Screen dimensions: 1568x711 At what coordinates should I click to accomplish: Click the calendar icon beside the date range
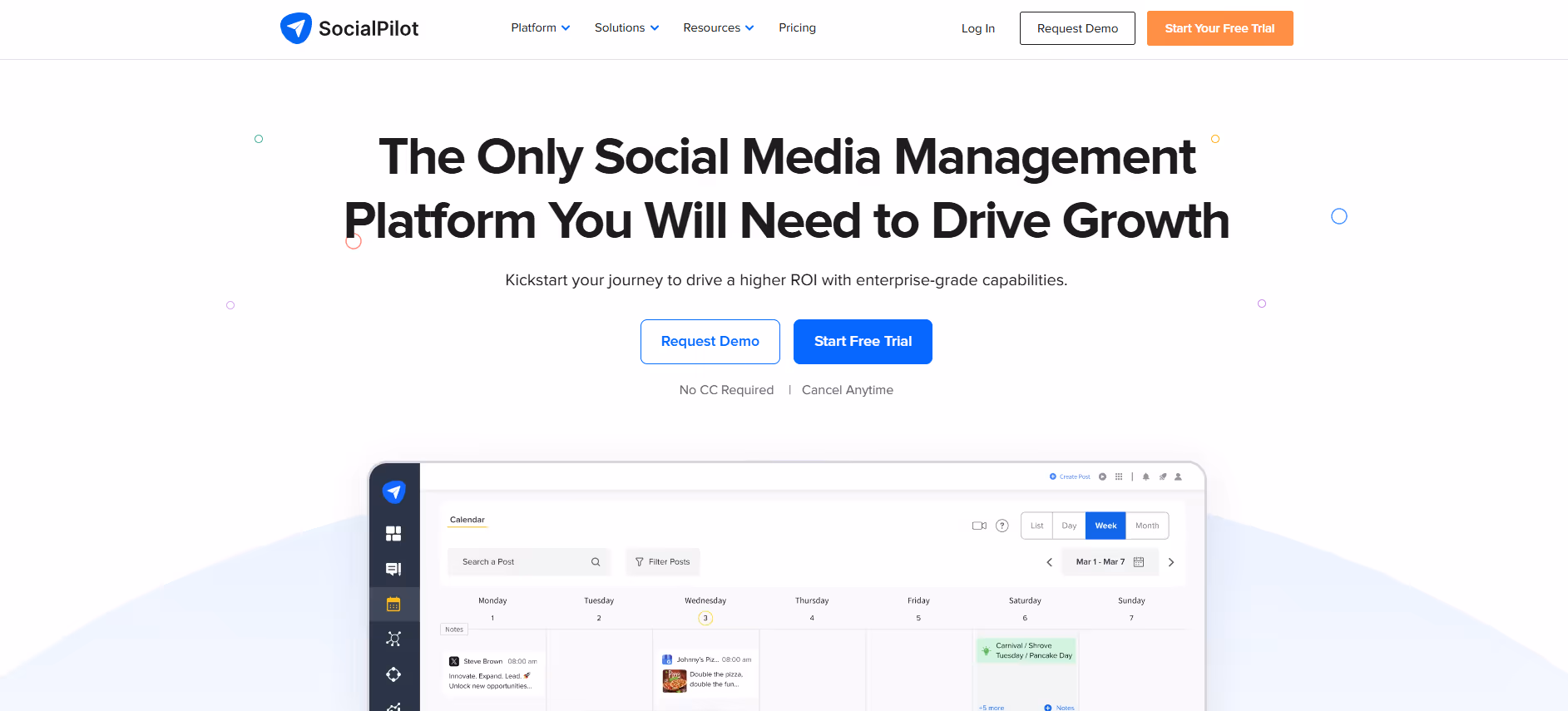(x=1139, y=562)
